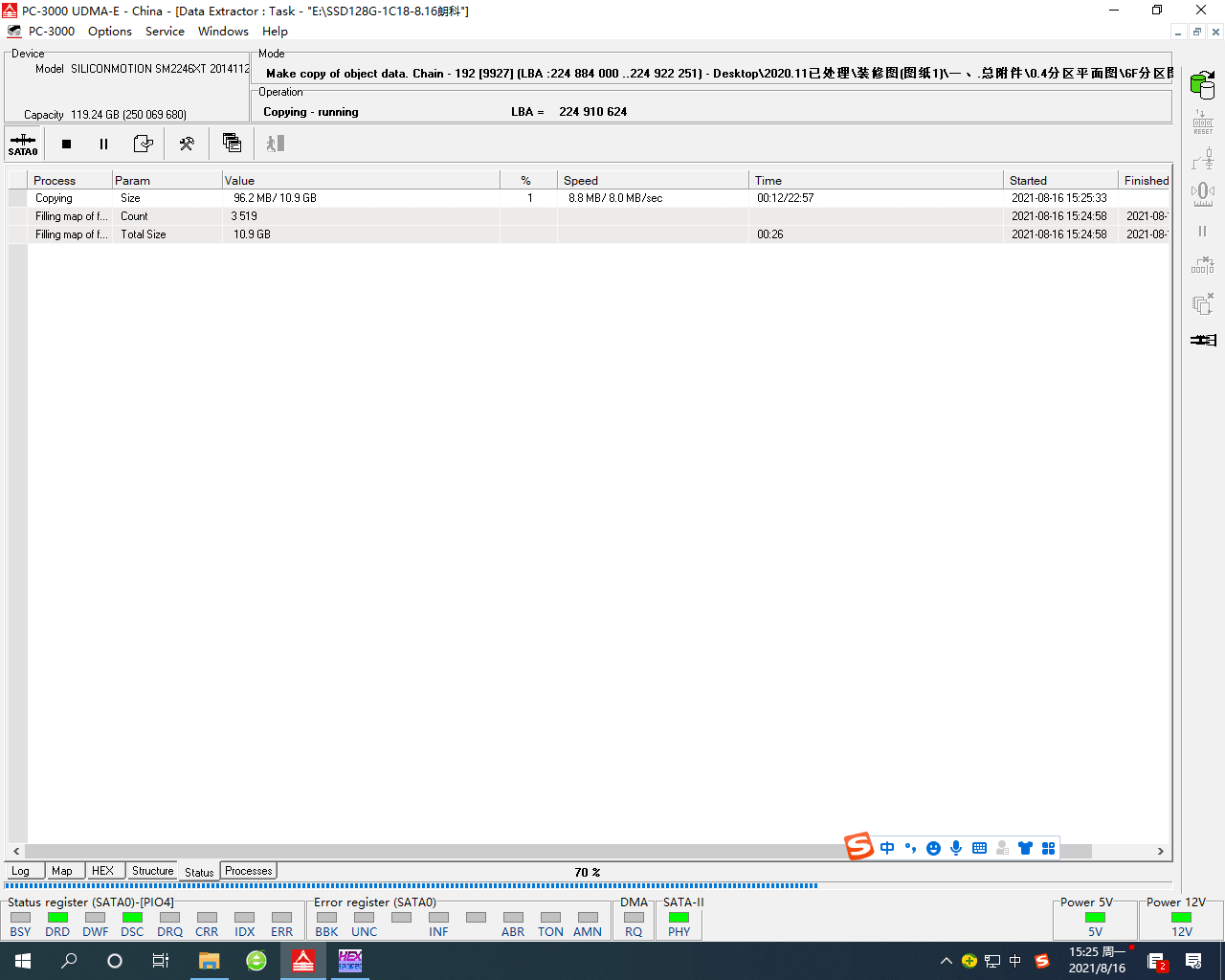Open the Windows menu
This screenshot has height=980, width=1225.
click(x=223, y=32)
